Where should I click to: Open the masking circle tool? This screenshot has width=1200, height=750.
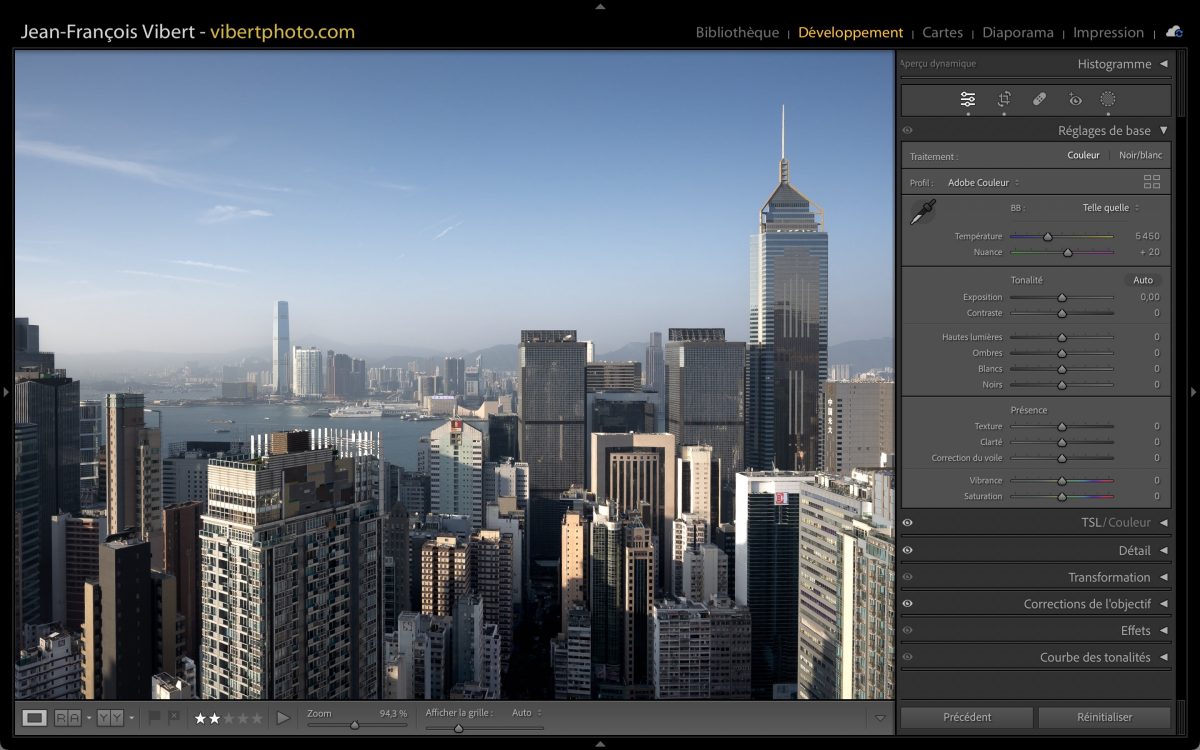(1108, 99)
